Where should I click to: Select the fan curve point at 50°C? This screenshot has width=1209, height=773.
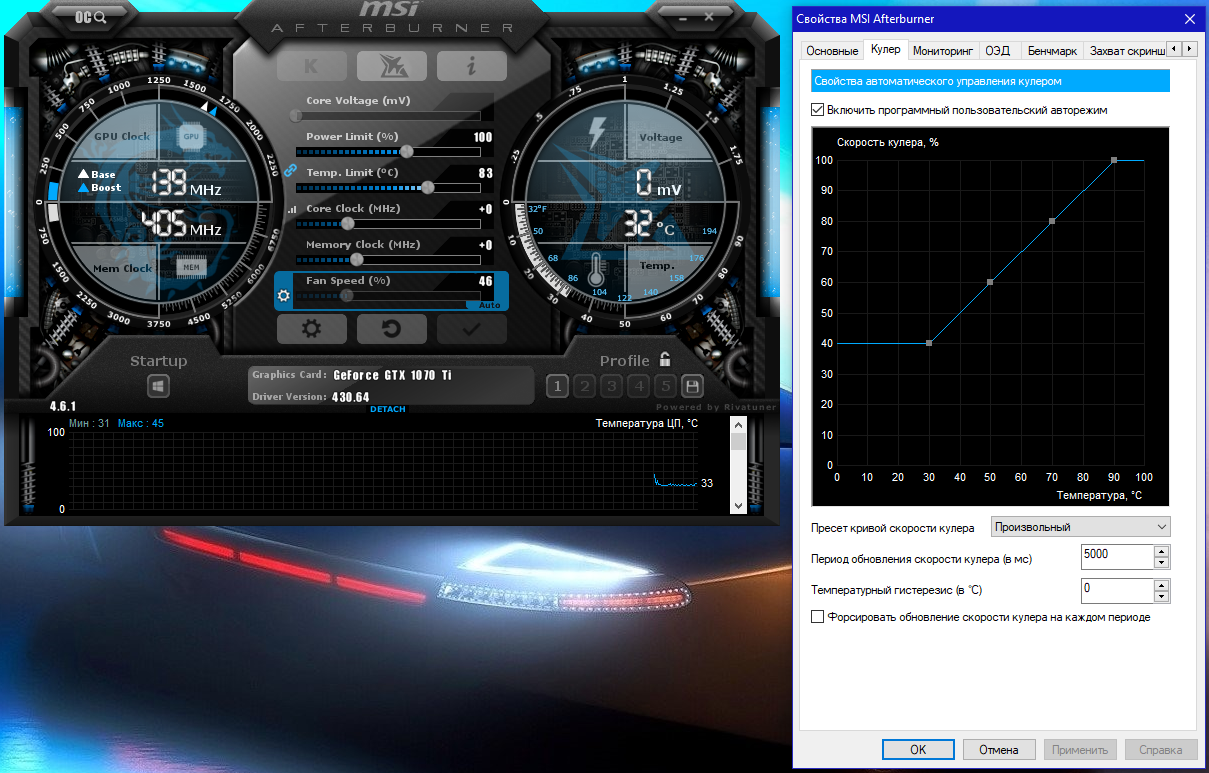pyautogui.click(x=990, y=282)
